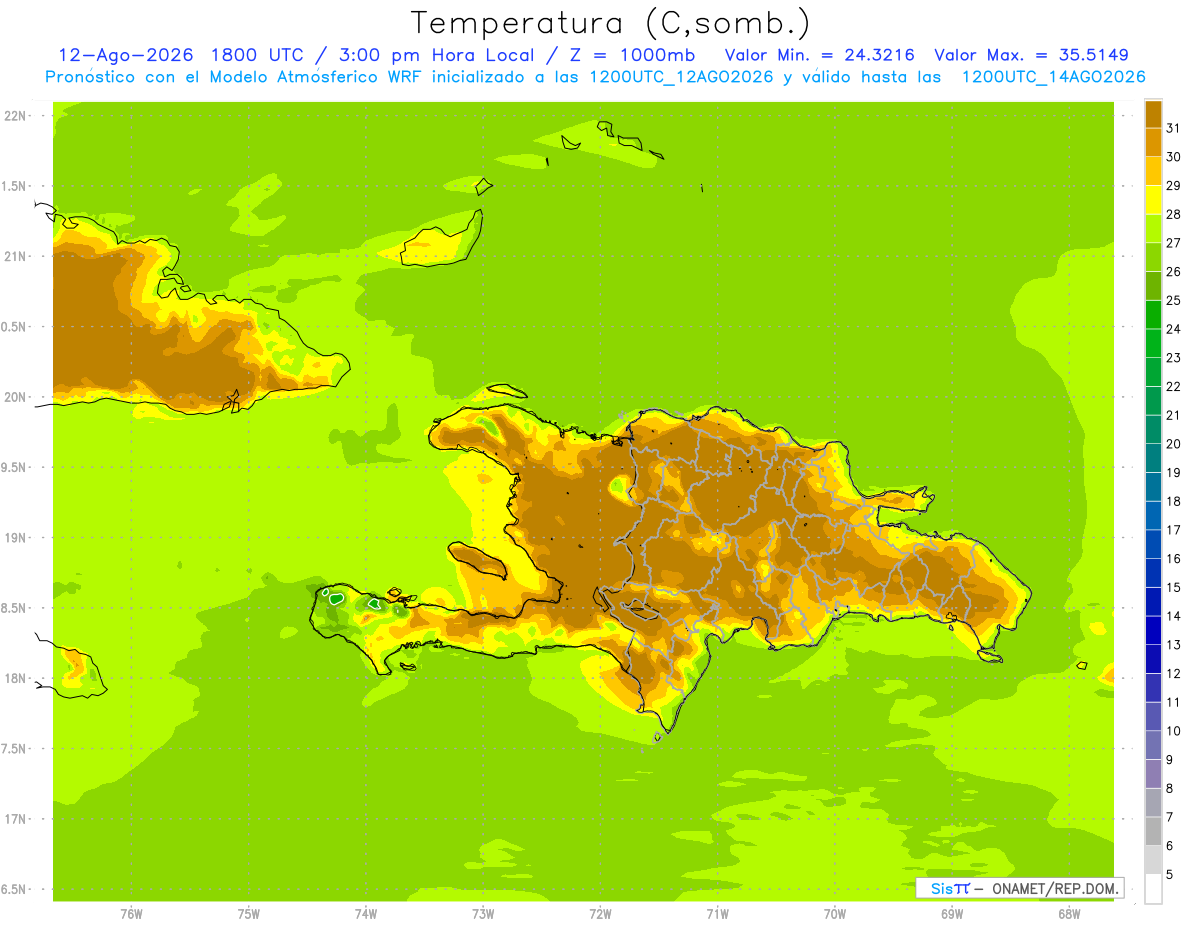Click the legend number '25'

[1173, 300]
